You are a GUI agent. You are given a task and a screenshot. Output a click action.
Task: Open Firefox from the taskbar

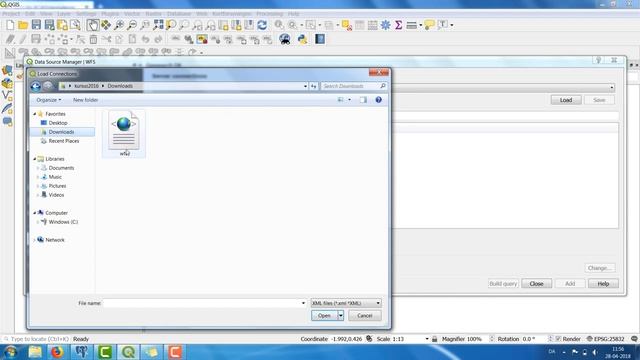pos(57,352)
